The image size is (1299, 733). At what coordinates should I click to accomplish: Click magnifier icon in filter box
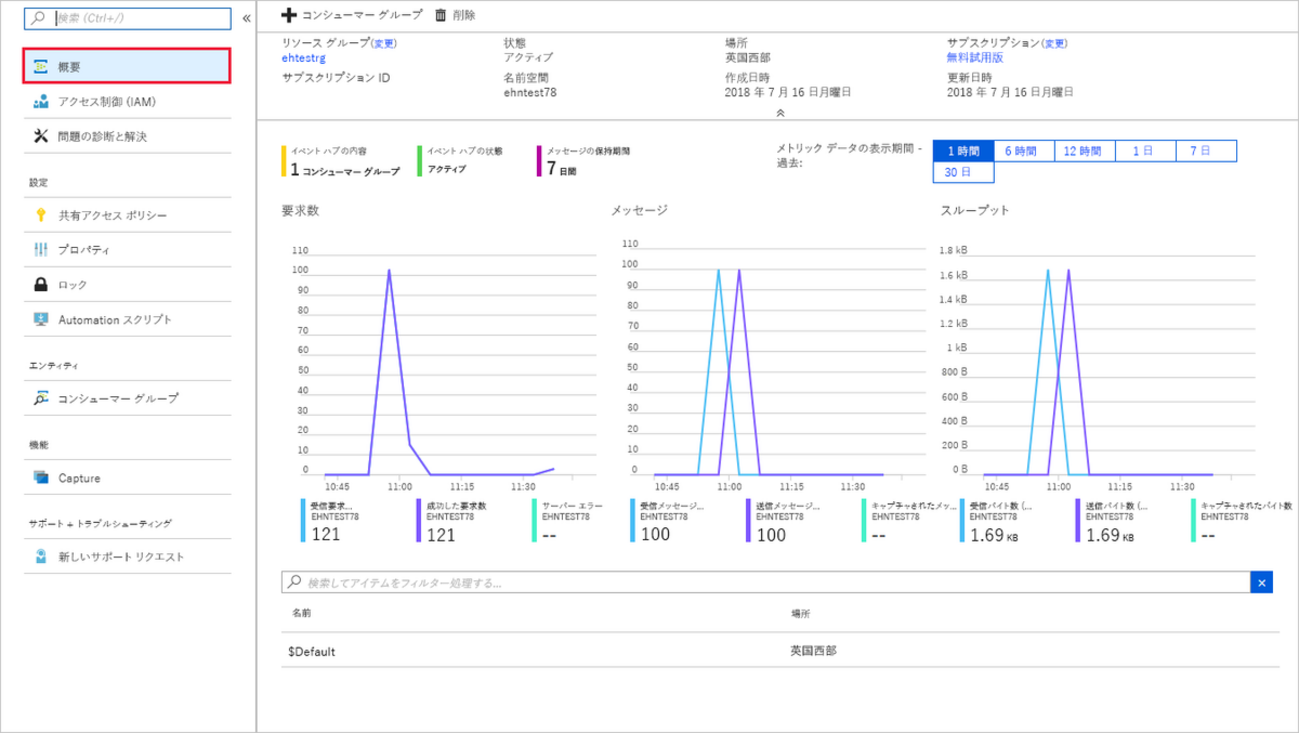coord(294,582)
